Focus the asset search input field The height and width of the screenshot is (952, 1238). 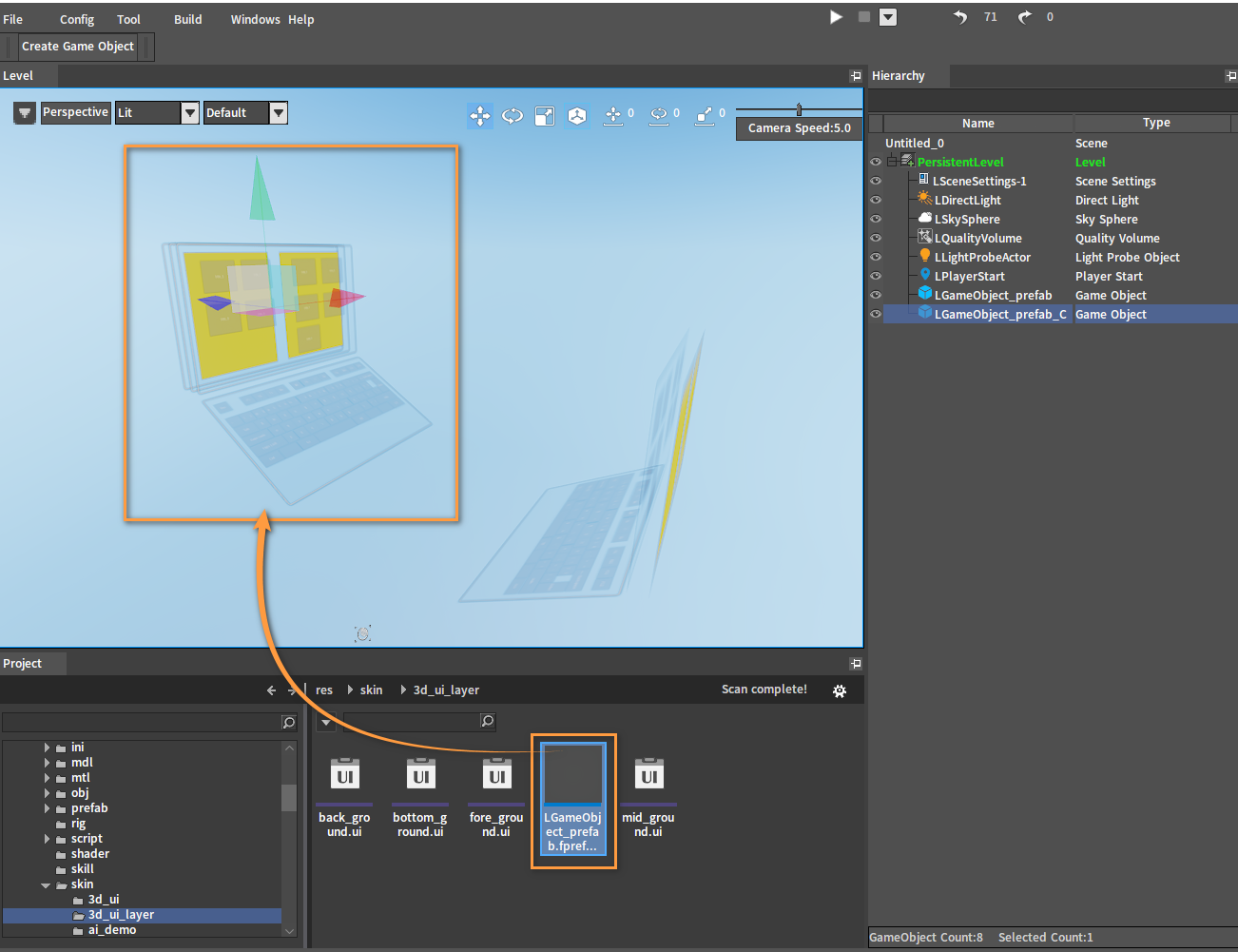pos(411,722)
